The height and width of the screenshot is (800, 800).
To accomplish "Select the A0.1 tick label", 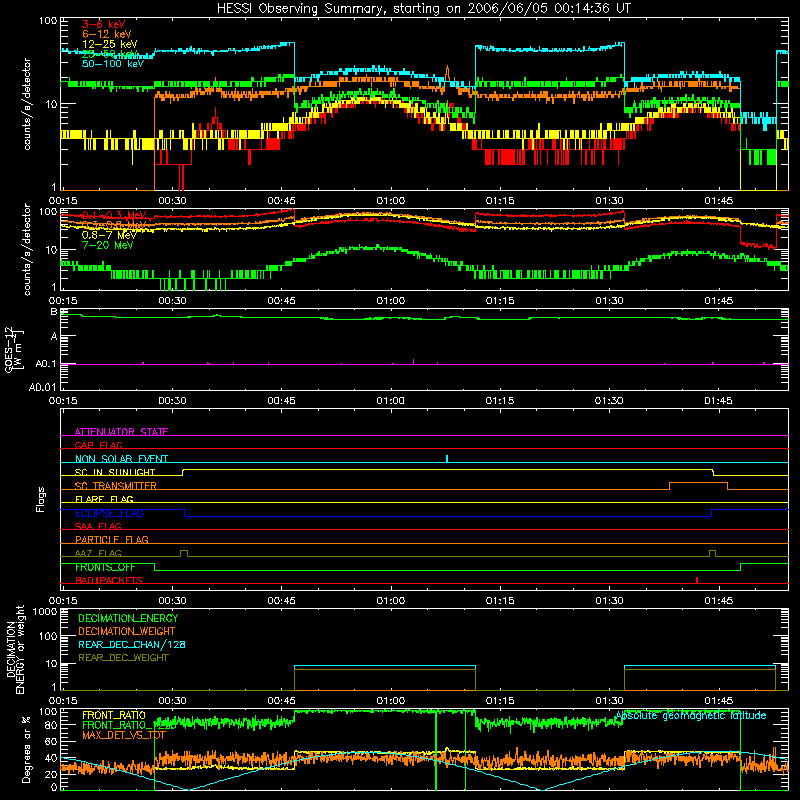I will [45, 364].
